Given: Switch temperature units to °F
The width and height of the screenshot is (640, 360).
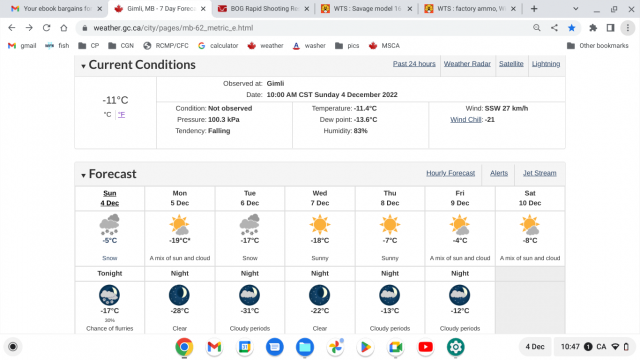Looking at the screenshot, I should (x=122, y=115).
